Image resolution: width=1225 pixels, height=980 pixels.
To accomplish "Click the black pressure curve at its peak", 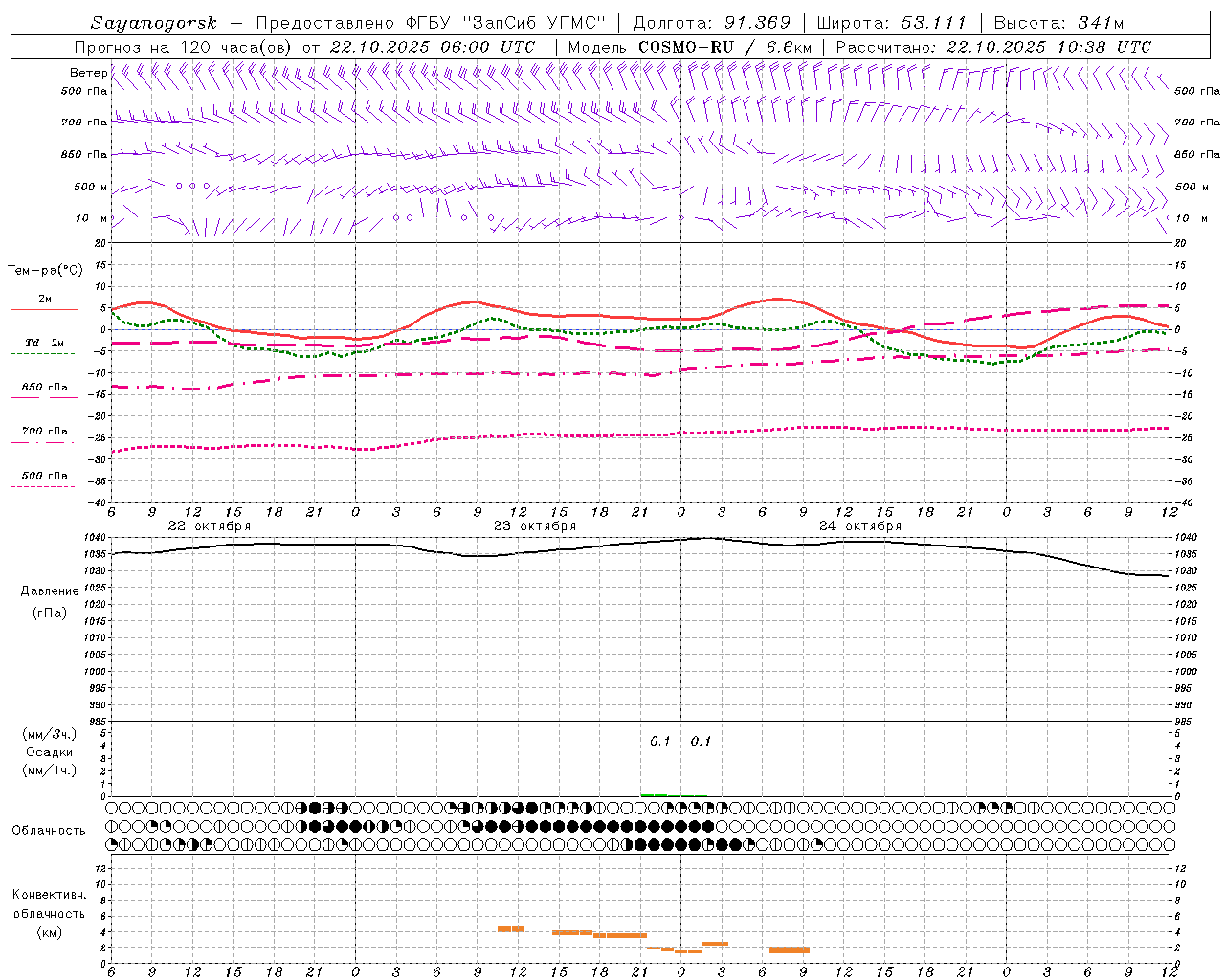I will 708,538.
